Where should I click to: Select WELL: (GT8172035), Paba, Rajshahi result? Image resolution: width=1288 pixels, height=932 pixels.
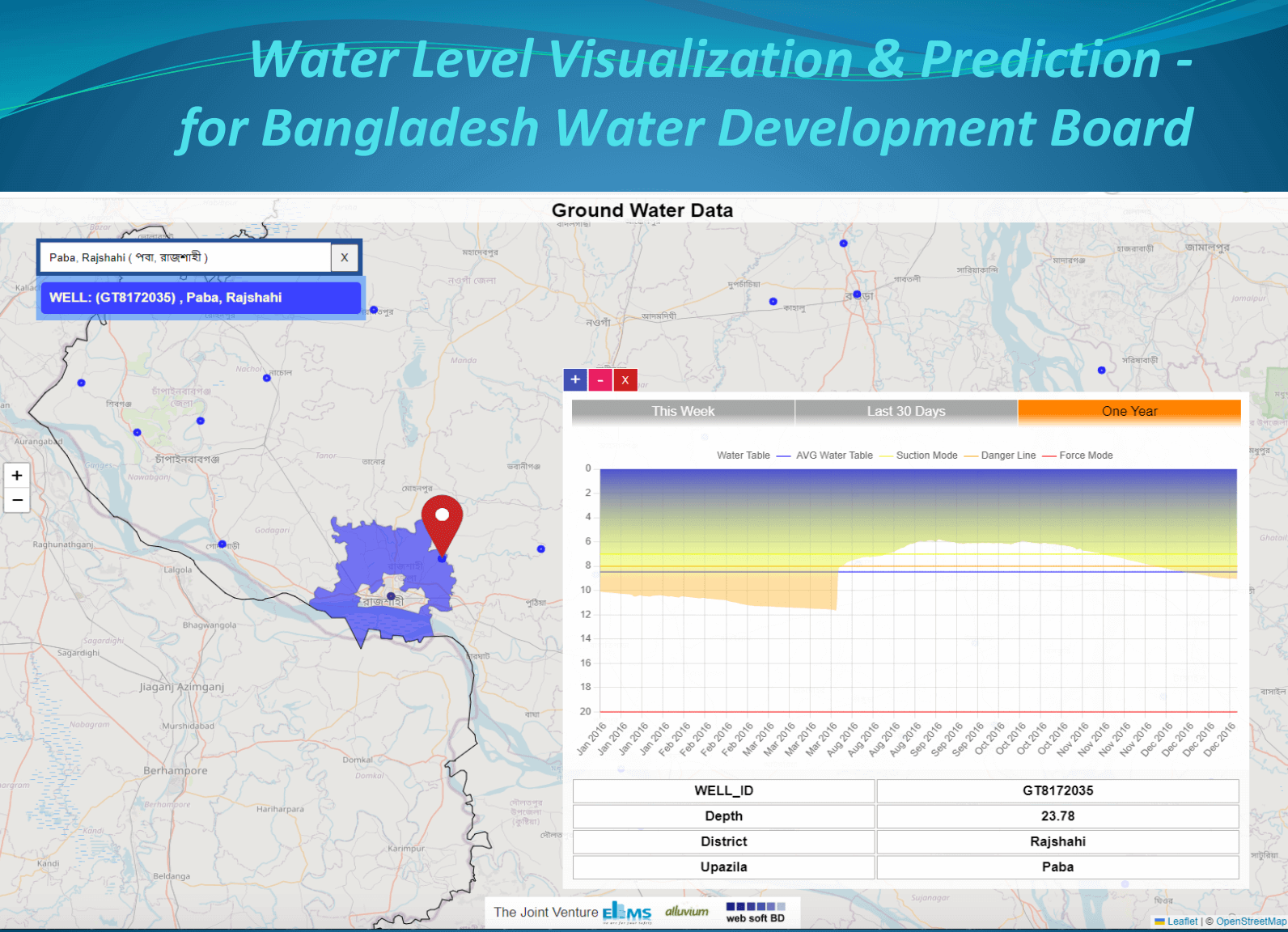coord(201,298)
